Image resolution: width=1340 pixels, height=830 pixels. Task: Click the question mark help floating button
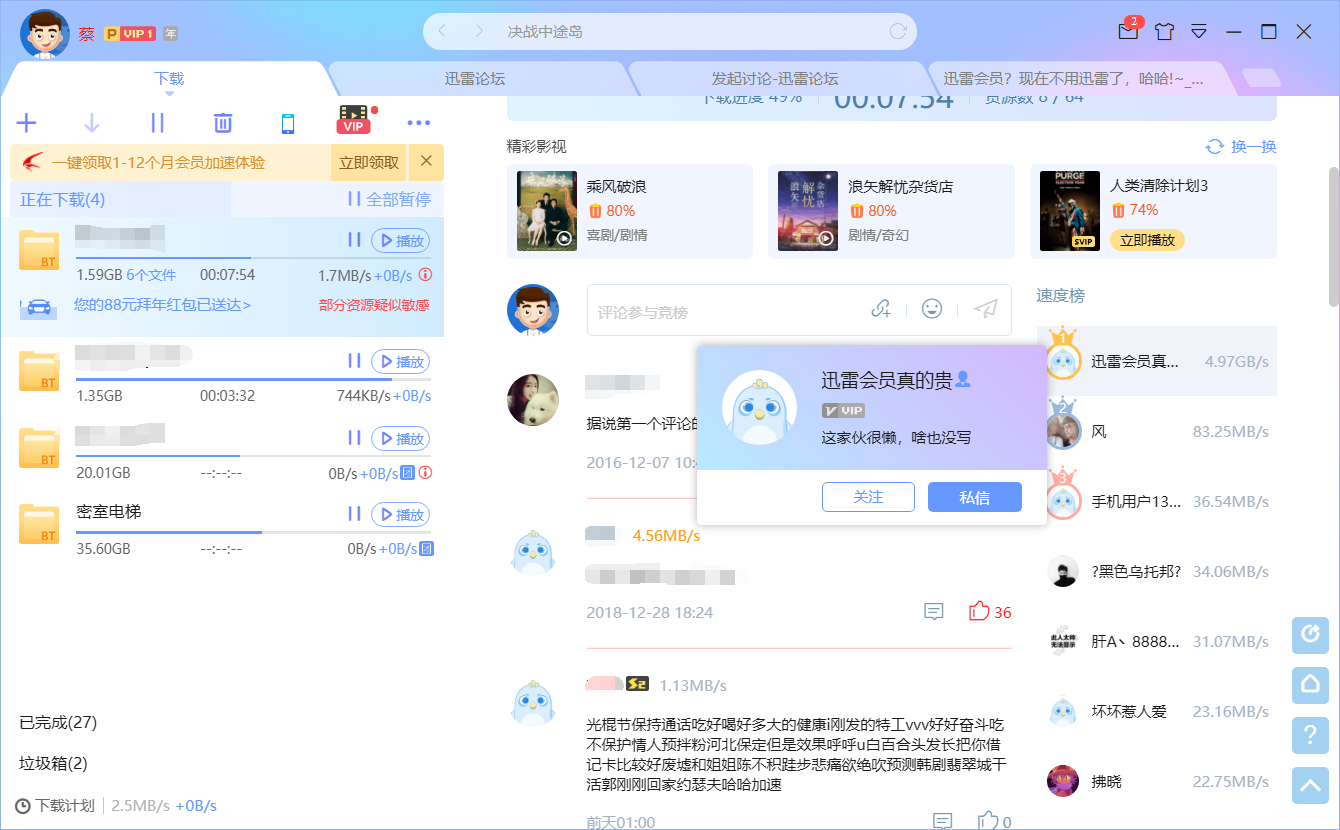(1310, 735)
